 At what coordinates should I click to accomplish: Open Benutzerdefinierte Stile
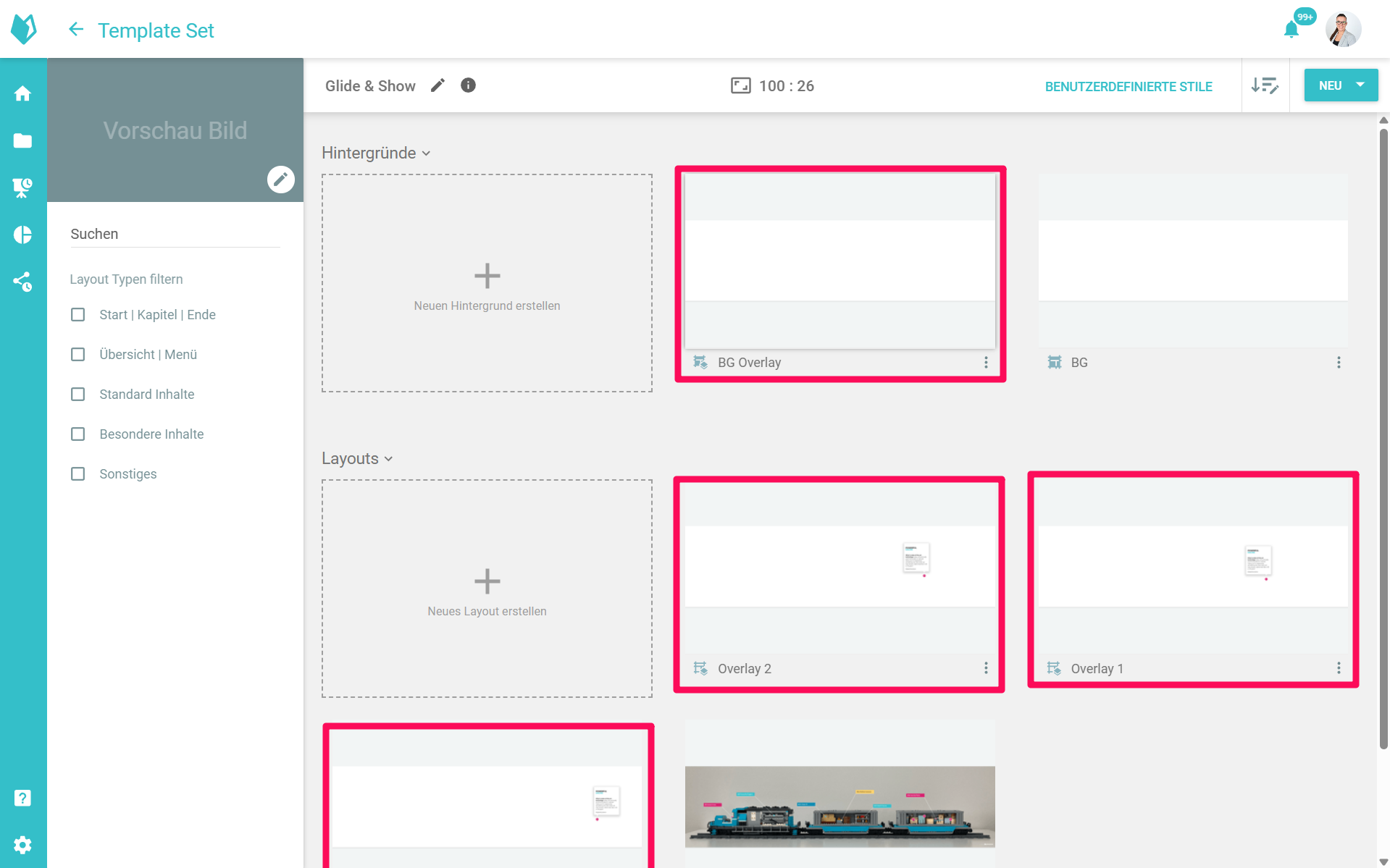click(x=1128, y=86)
